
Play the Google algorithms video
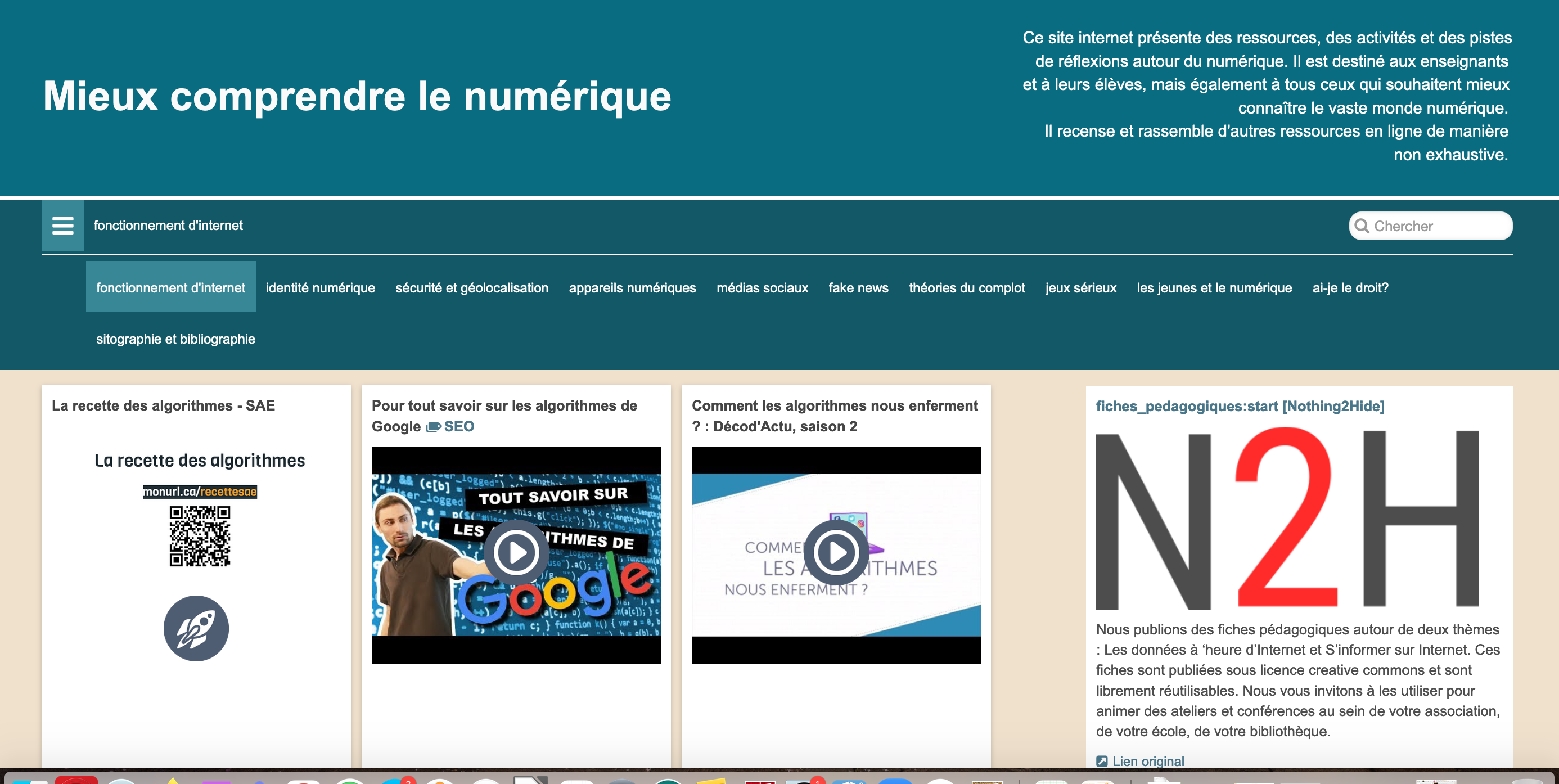[516, 552]
